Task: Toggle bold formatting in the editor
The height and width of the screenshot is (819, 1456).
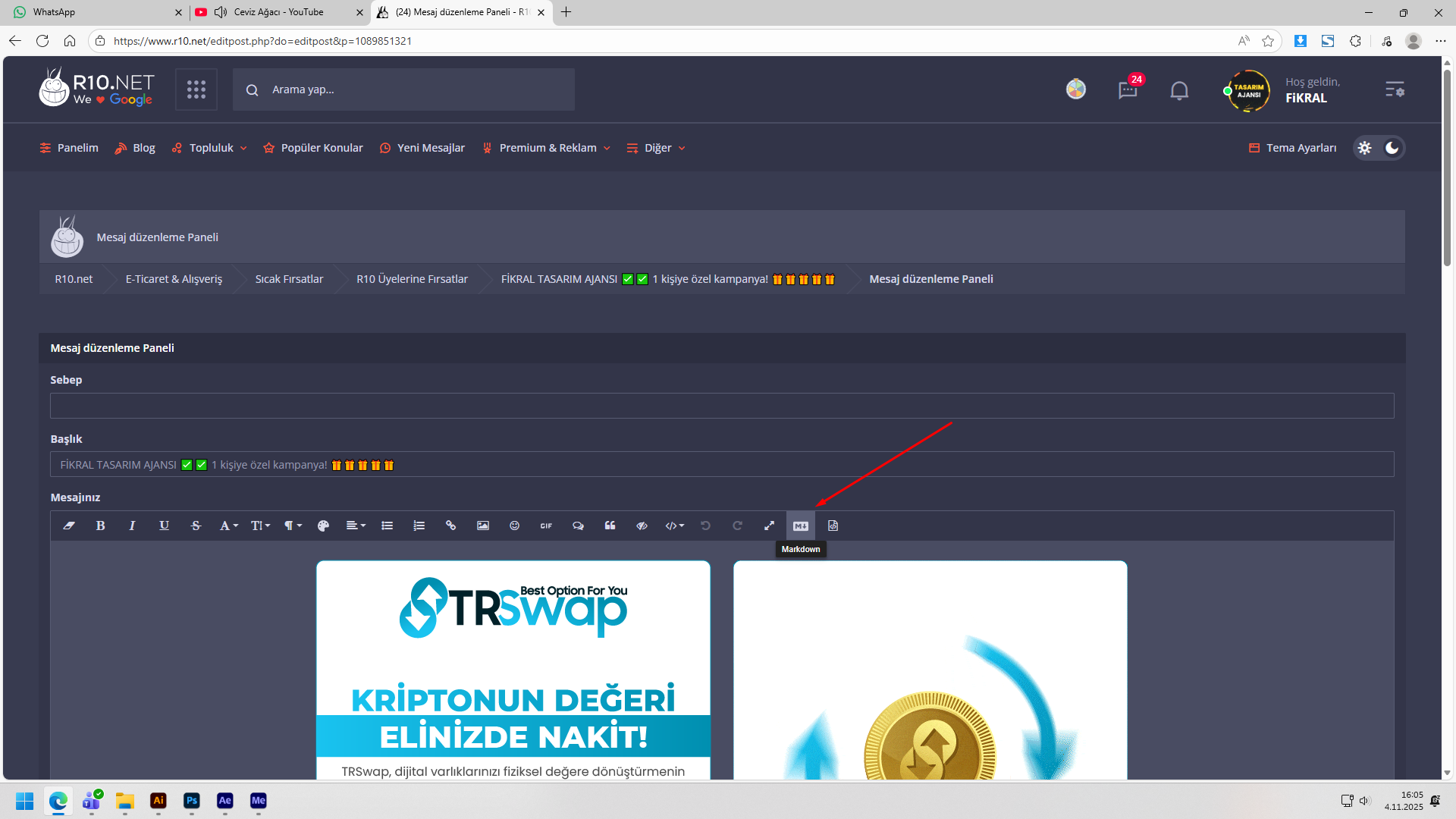Action: 101,526
